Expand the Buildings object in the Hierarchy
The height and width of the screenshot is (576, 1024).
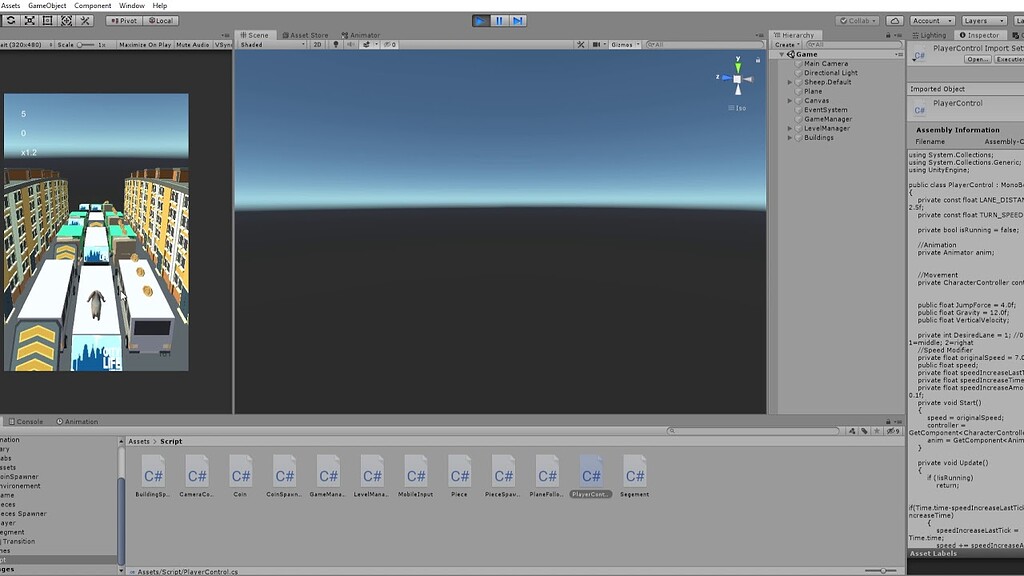[x=790, y=137]
